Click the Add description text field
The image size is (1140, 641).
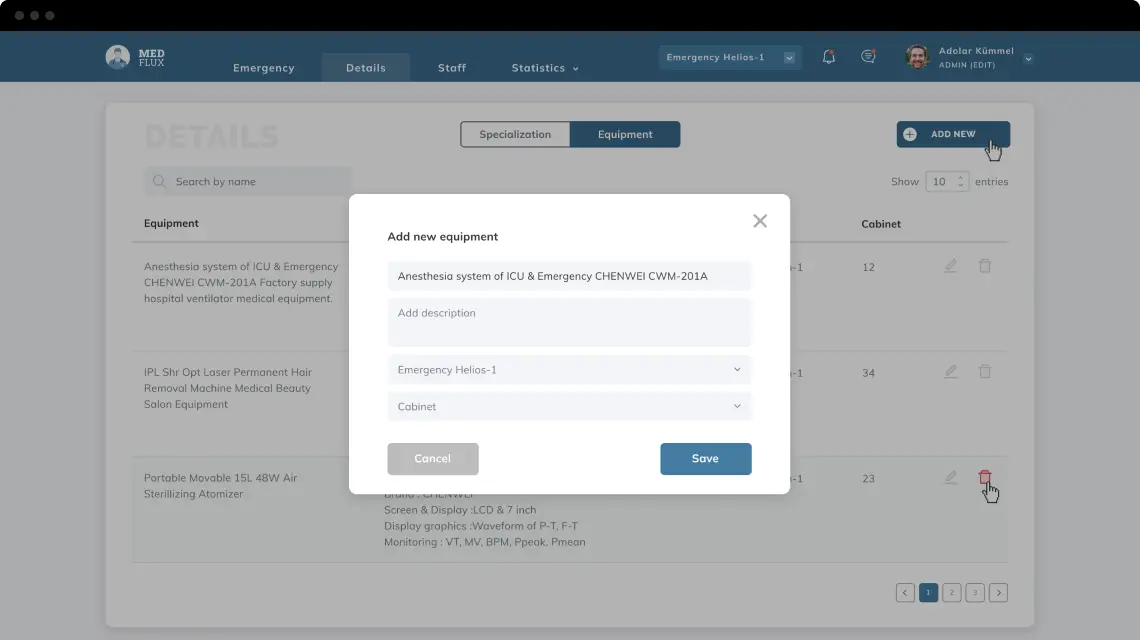pos(569,322)
